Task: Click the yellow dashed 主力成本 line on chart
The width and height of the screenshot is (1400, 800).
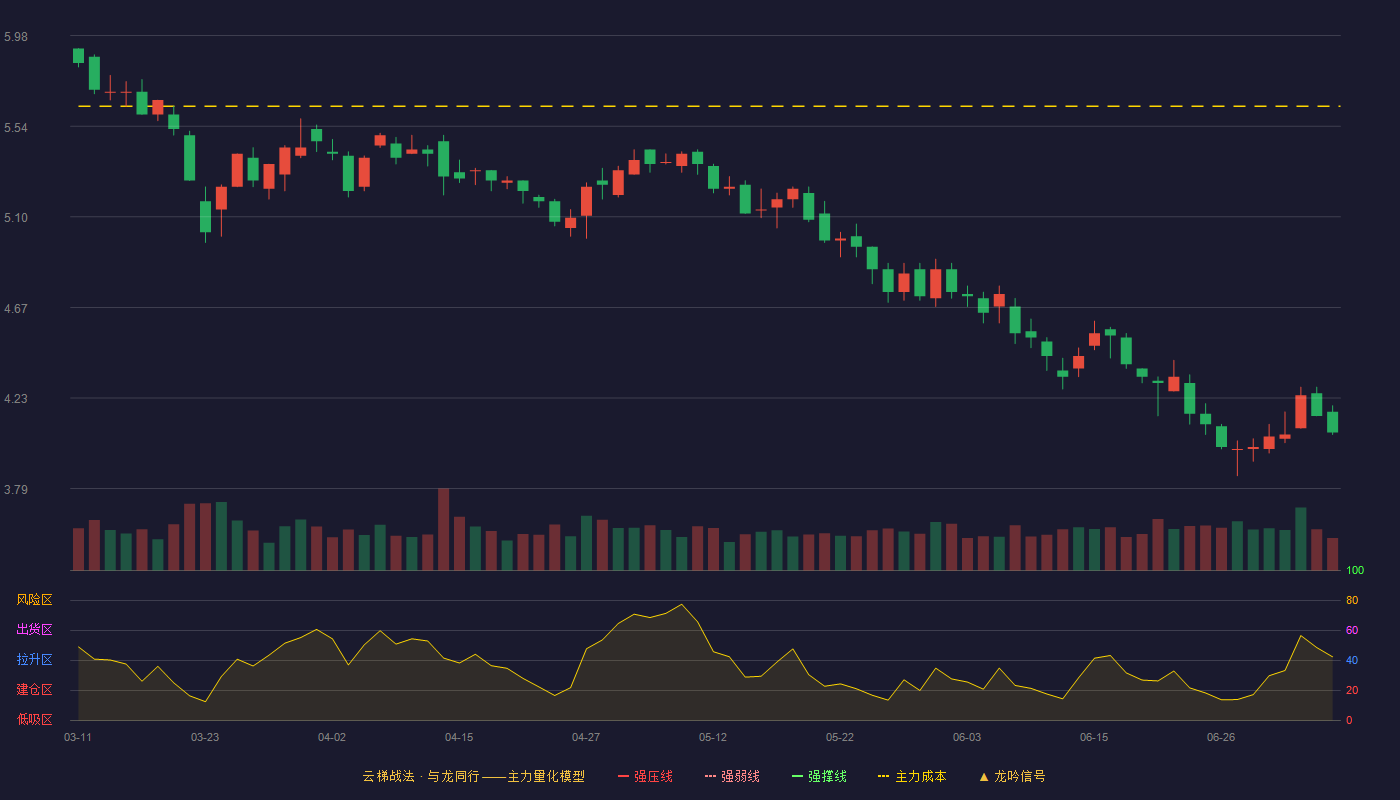Action: click(x=709, y=106)
